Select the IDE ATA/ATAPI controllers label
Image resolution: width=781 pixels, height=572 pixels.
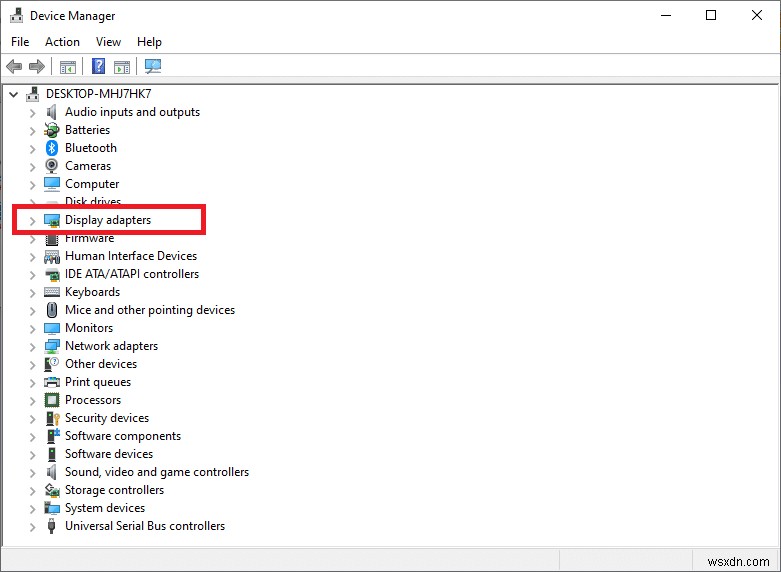tap(132, 274)
